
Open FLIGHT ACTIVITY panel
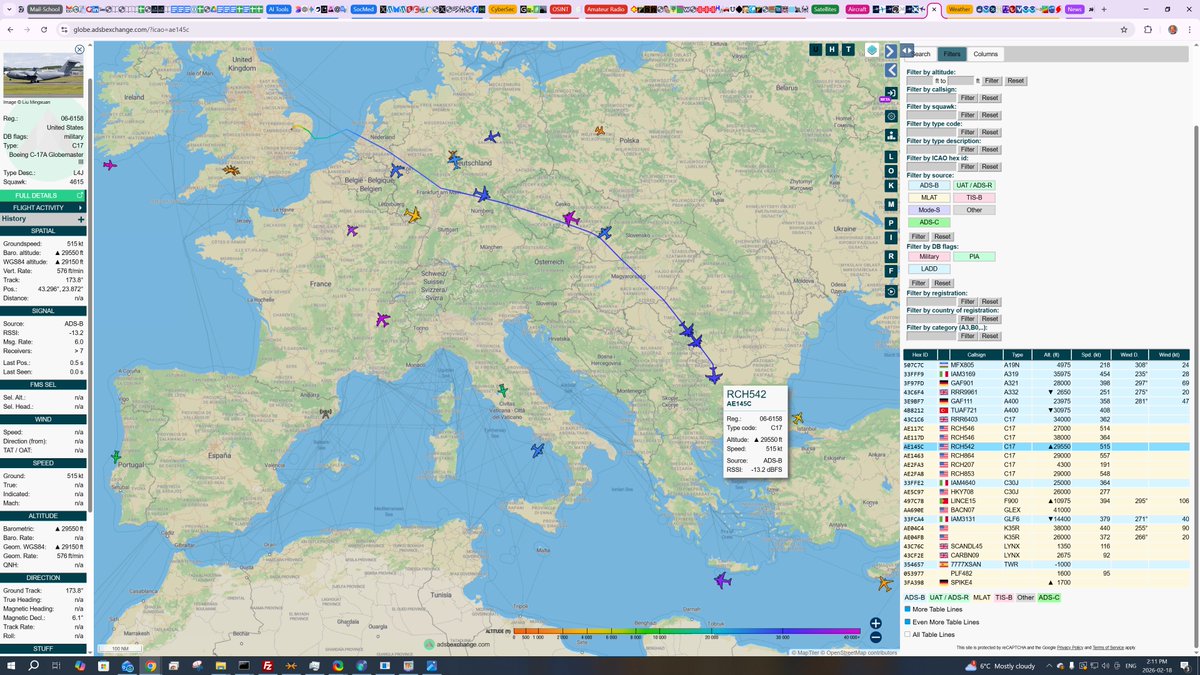click(44, 207)
